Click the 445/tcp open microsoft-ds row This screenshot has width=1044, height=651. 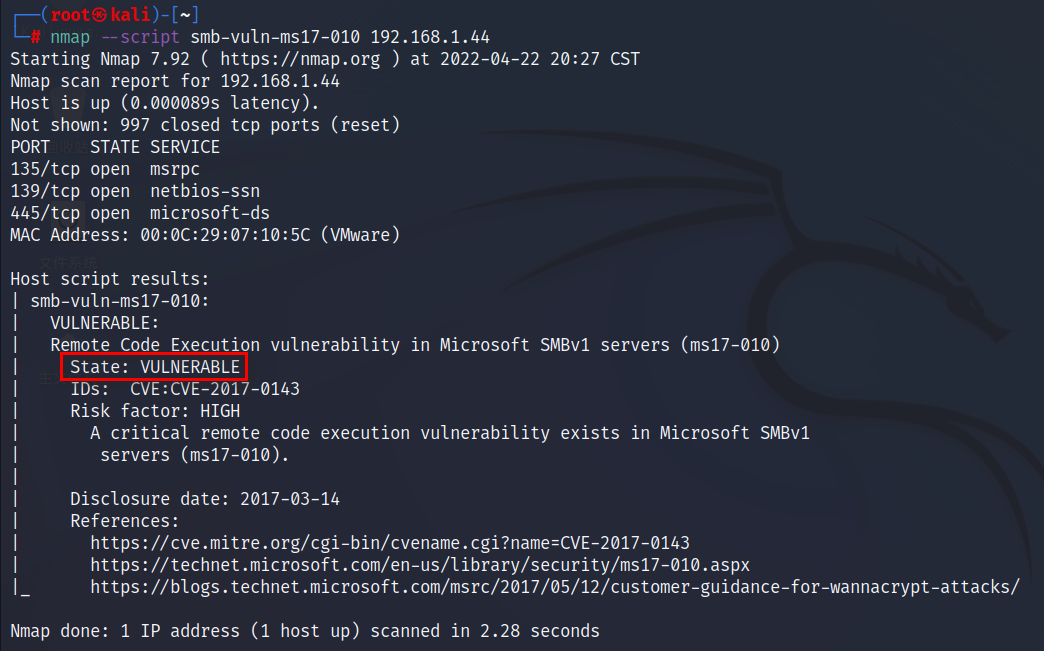pyautogui.click(x=140, y=213)
